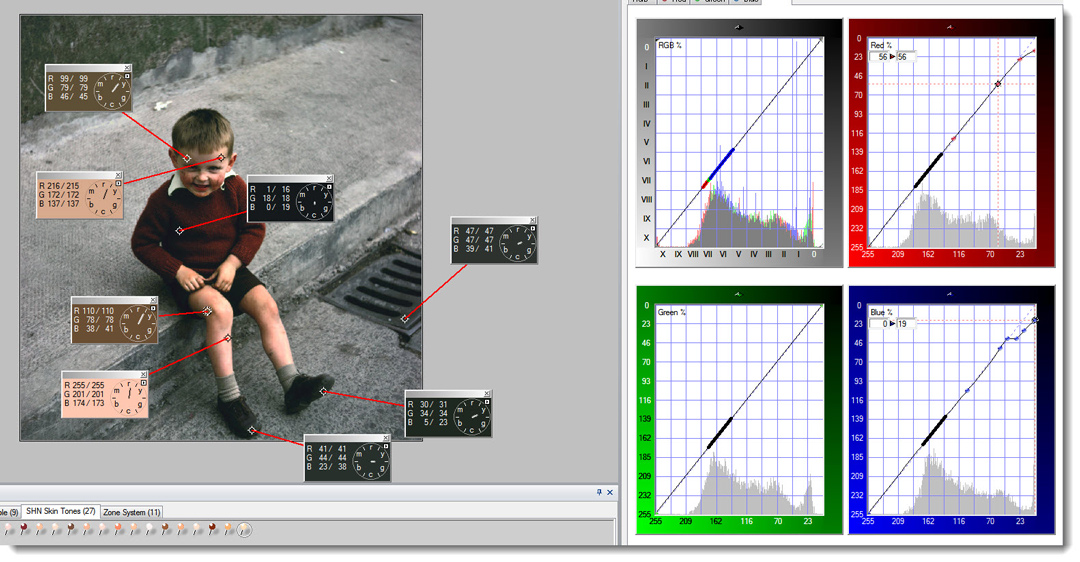Screen dimensions: 1080x562
Task: Click the Red curve output value field 56
Action: (x=904, y=57)
